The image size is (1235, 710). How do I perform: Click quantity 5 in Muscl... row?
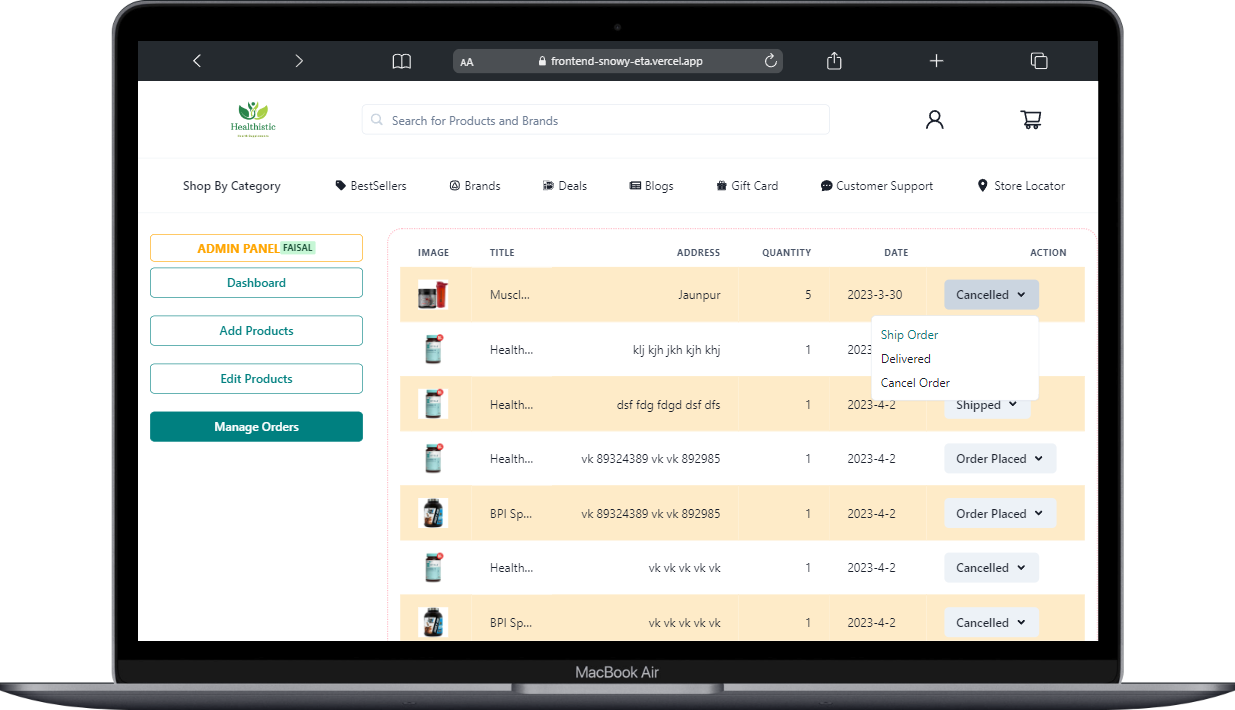[808, 295]
